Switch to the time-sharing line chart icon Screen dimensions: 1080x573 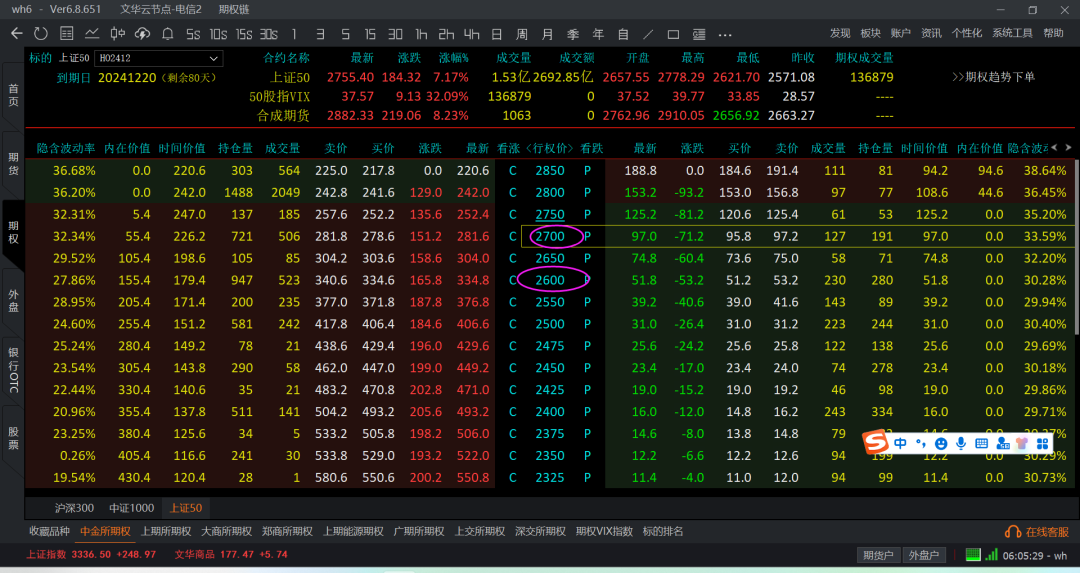tap(92, 33)
